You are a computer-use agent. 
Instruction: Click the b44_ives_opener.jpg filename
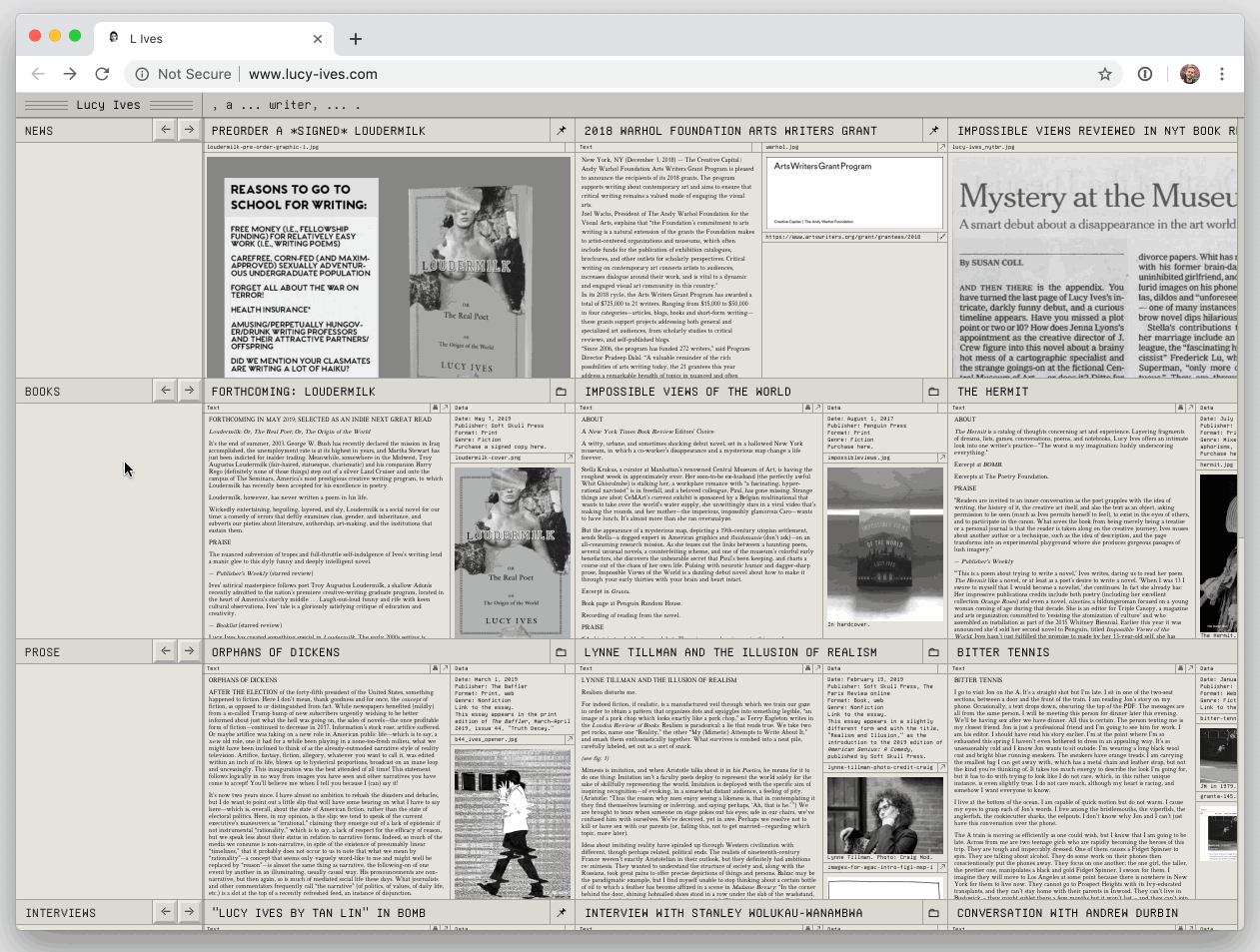click(487, 739)
